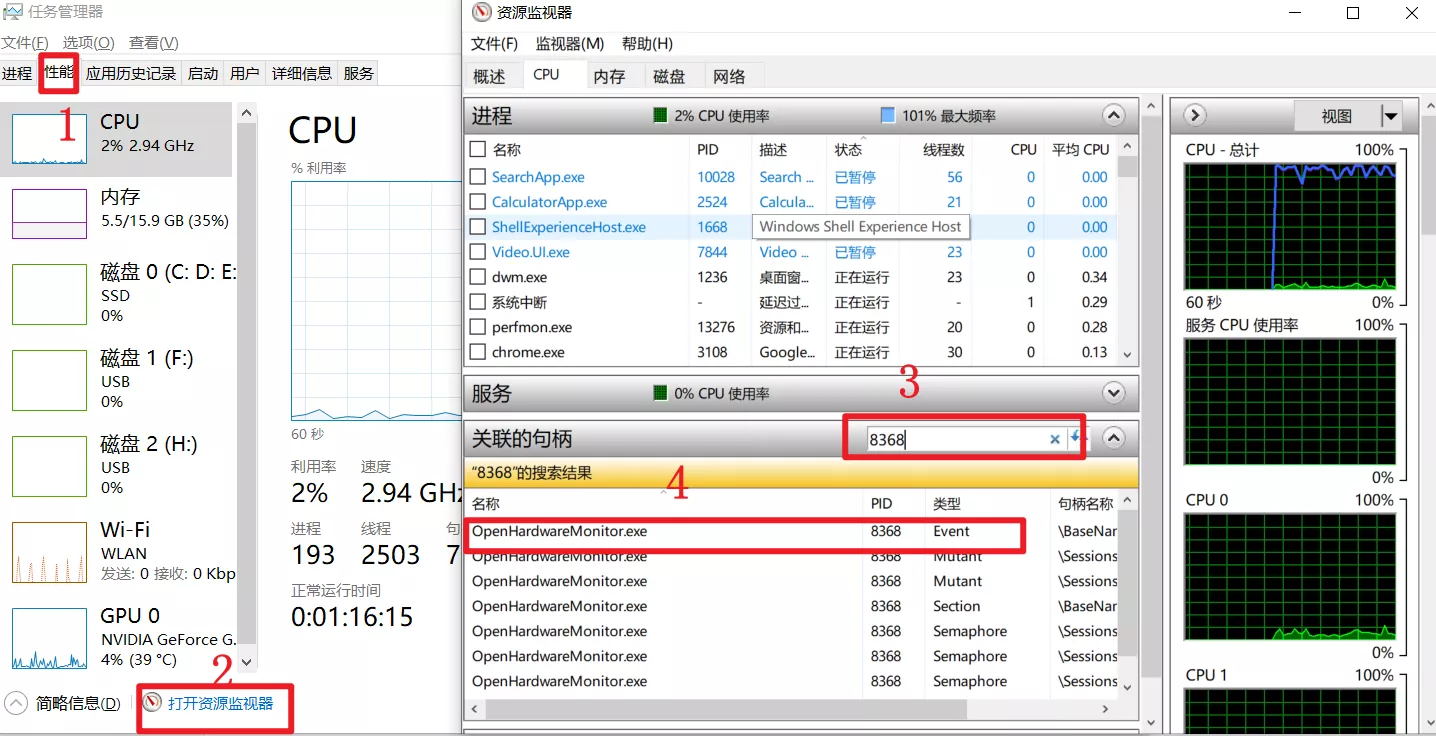
Task: Click the Resource Monitor title bar icon
Action: click(x=482, y=13)
